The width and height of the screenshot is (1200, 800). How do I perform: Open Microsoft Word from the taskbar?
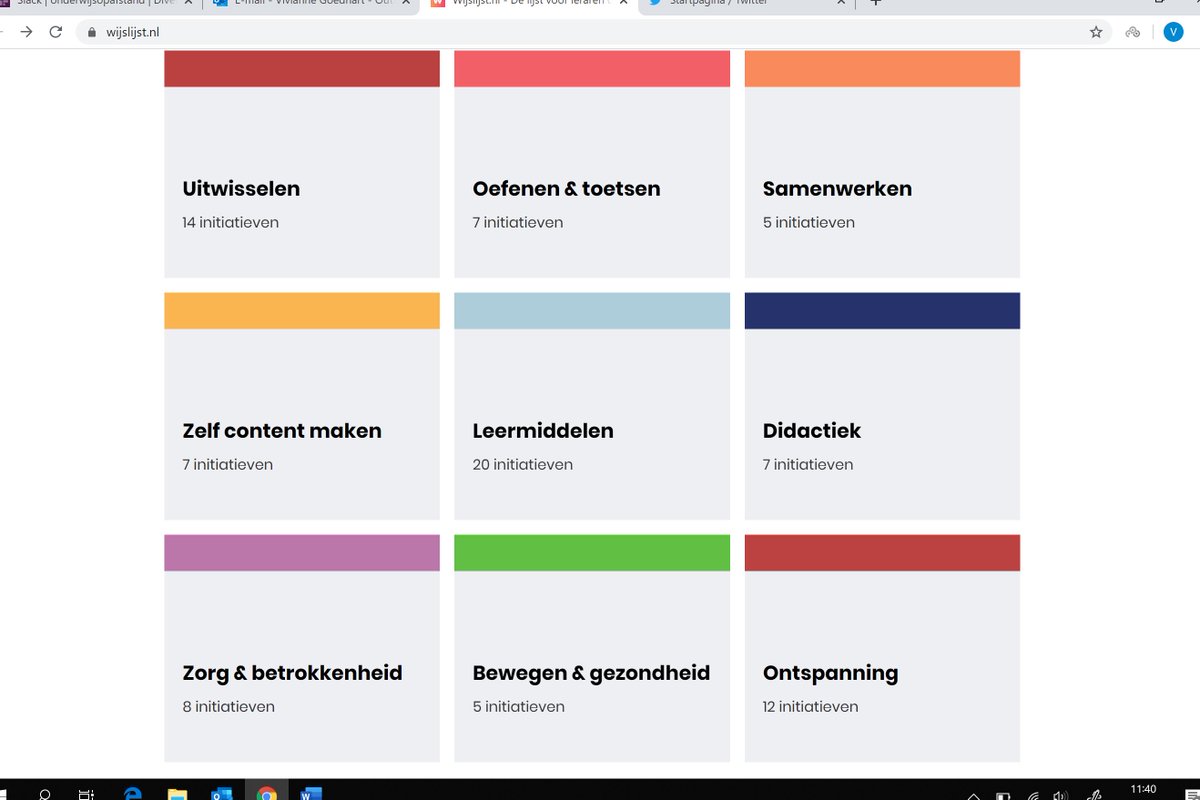311,792
